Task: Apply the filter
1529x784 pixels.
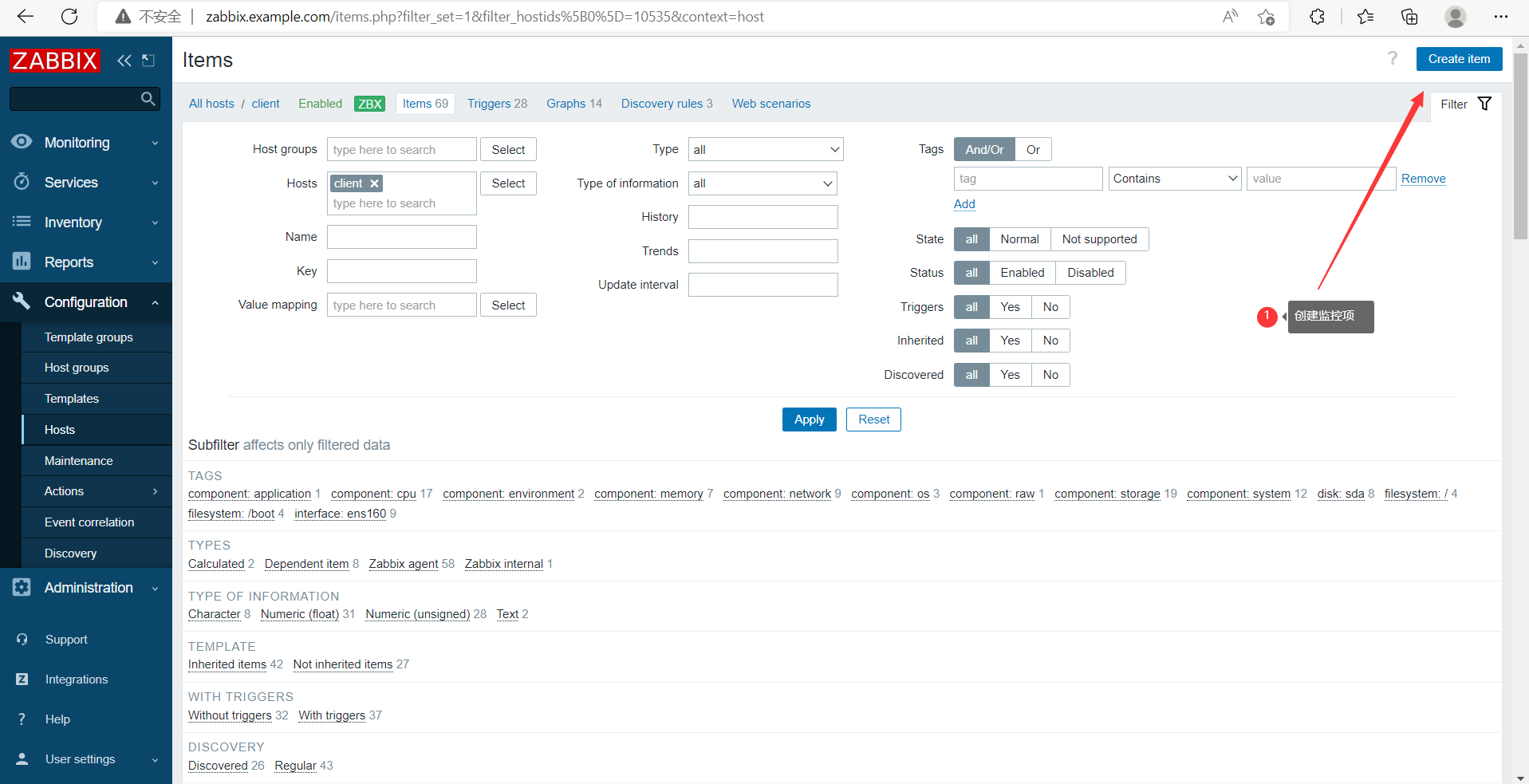Action: tap(809, 420)
